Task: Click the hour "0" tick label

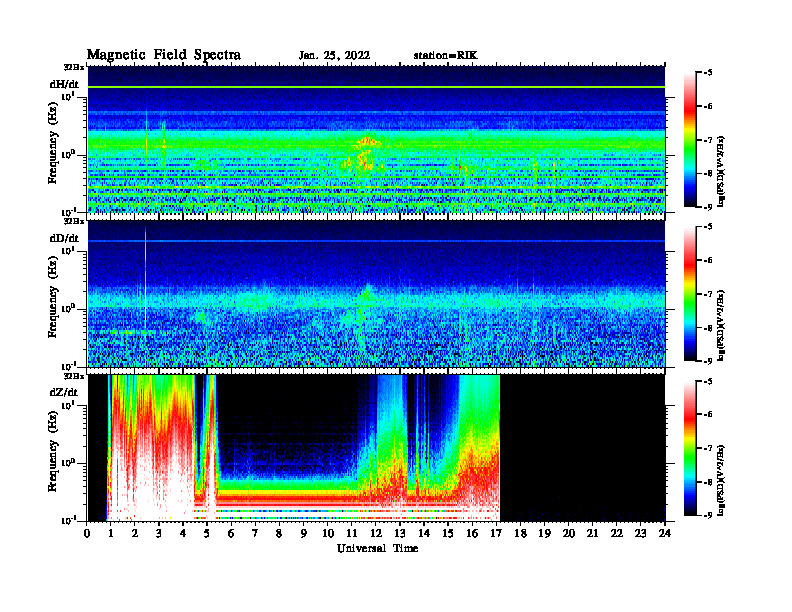Action: 87,534
